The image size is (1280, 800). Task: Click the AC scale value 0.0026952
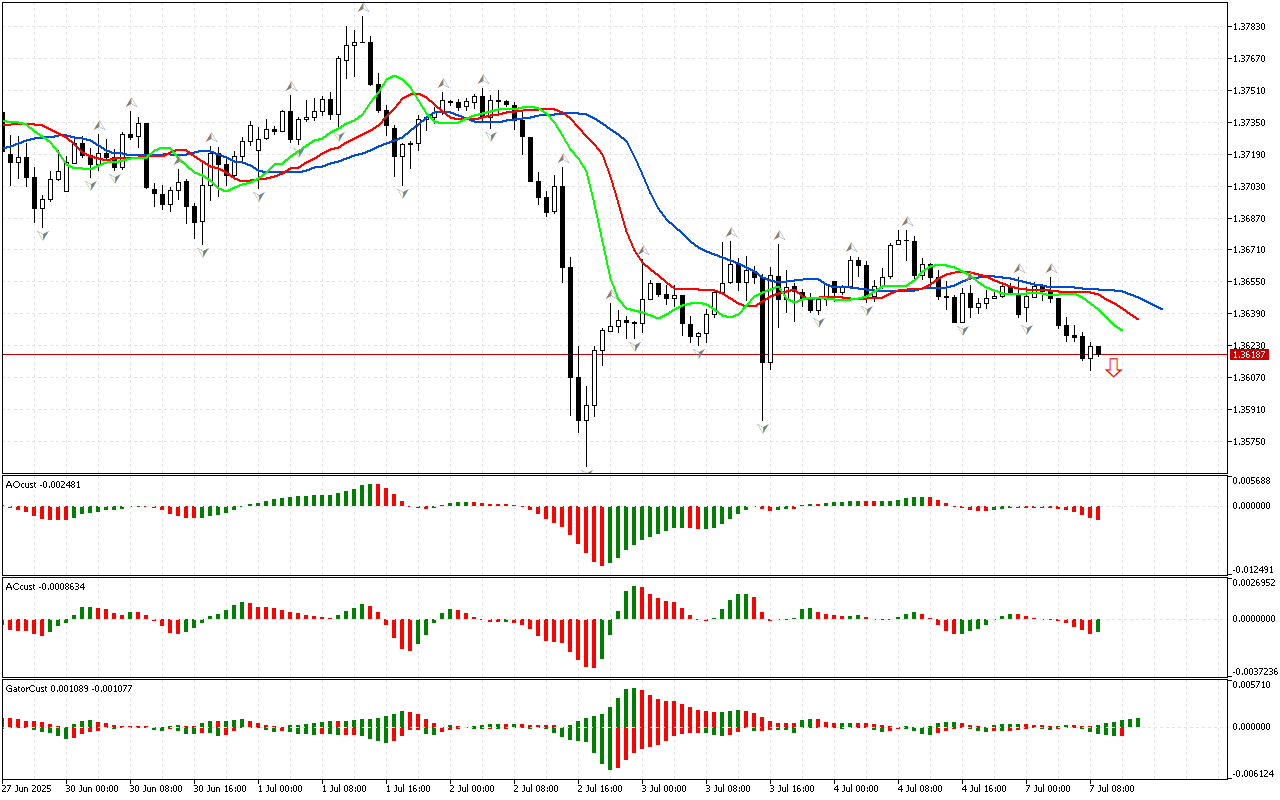pyautogui.click(x=1254, y=581)
